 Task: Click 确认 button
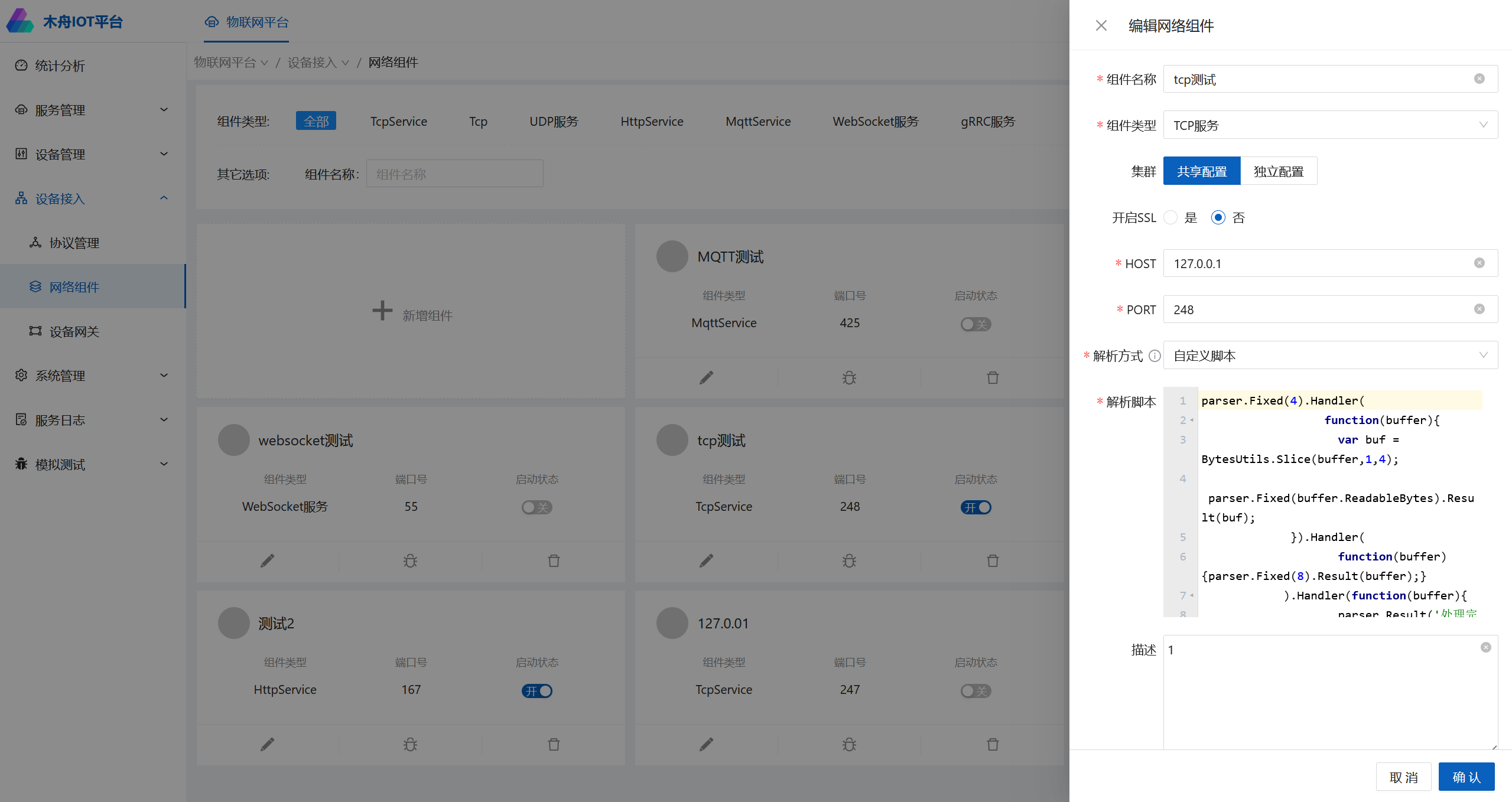pos(1467,777)
